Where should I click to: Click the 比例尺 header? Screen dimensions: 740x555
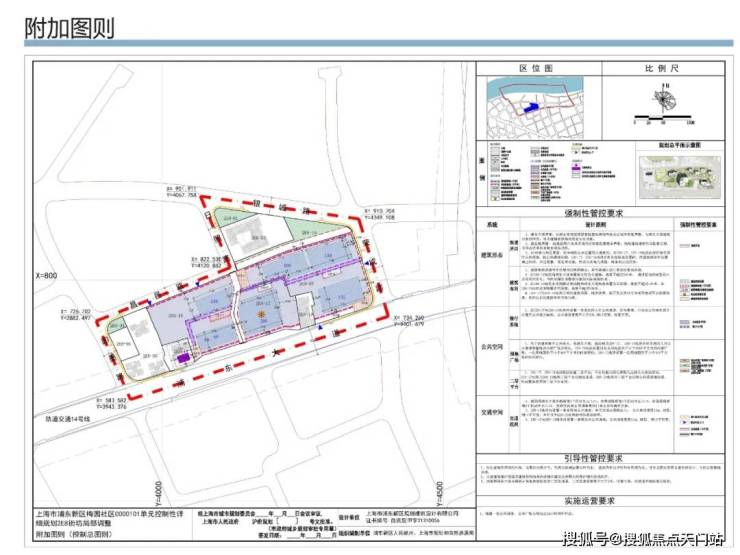click(x=662, y=68)
